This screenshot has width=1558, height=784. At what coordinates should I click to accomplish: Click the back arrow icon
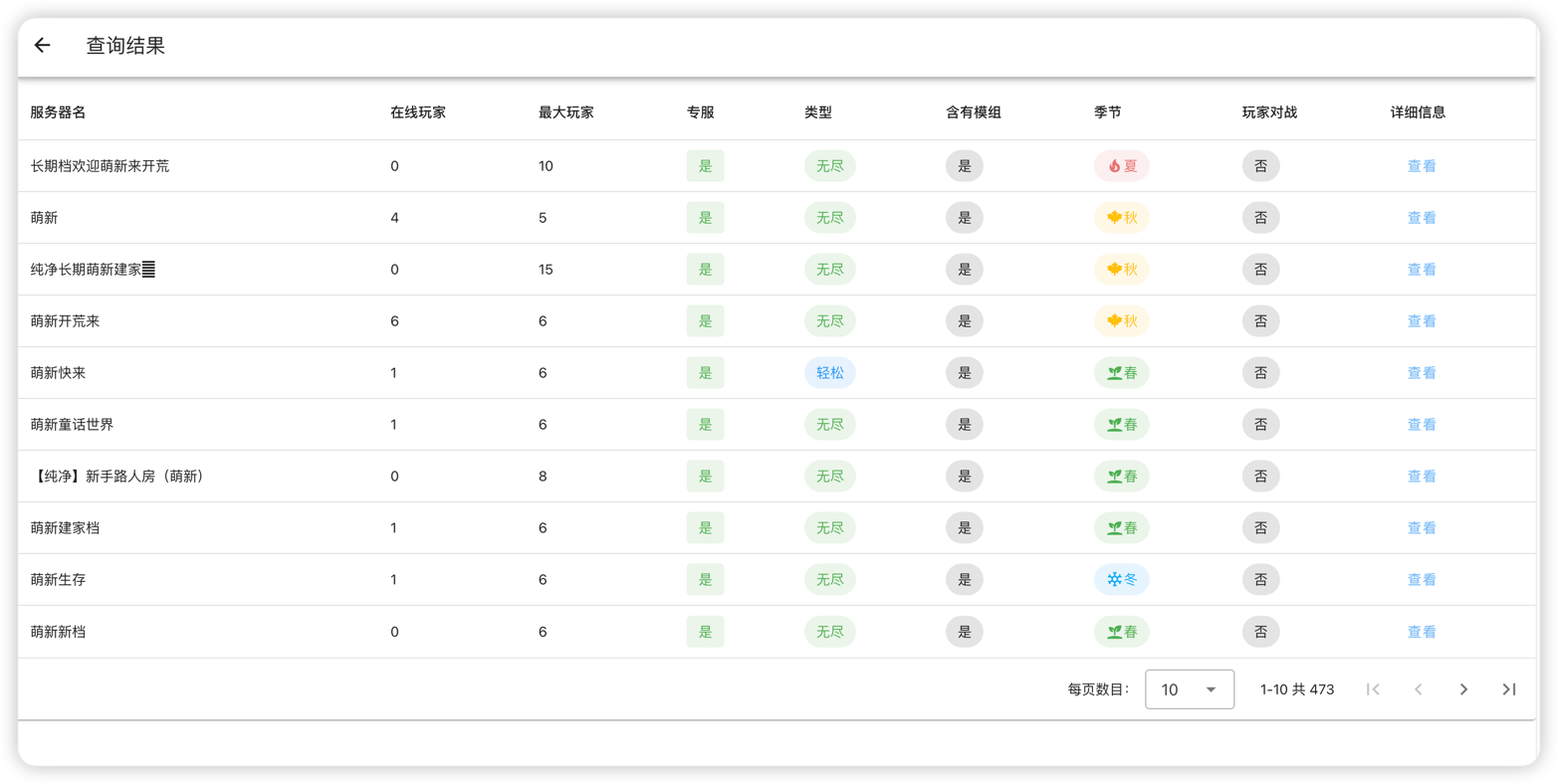point(42,45)
